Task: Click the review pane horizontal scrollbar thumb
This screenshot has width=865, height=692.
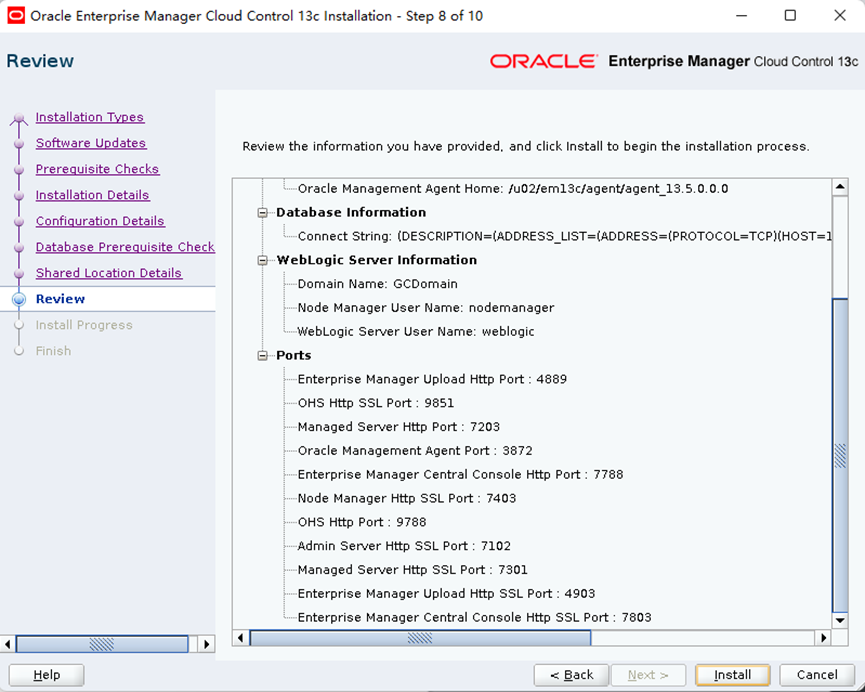Action: pyautogui.click(x=420, y=638)
